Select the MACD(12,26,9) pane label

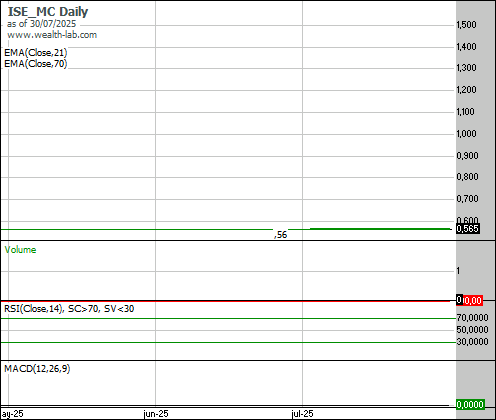(37, 368)
